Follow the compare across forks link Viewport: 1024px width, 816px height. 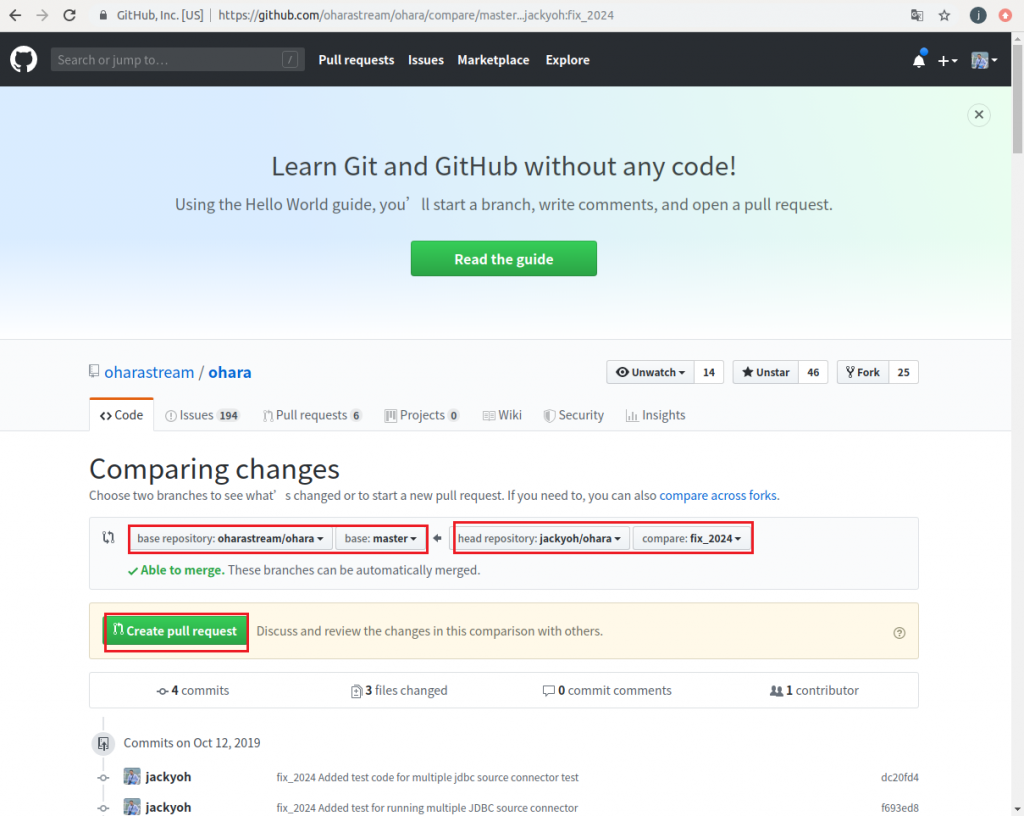(x=718, y=495)
